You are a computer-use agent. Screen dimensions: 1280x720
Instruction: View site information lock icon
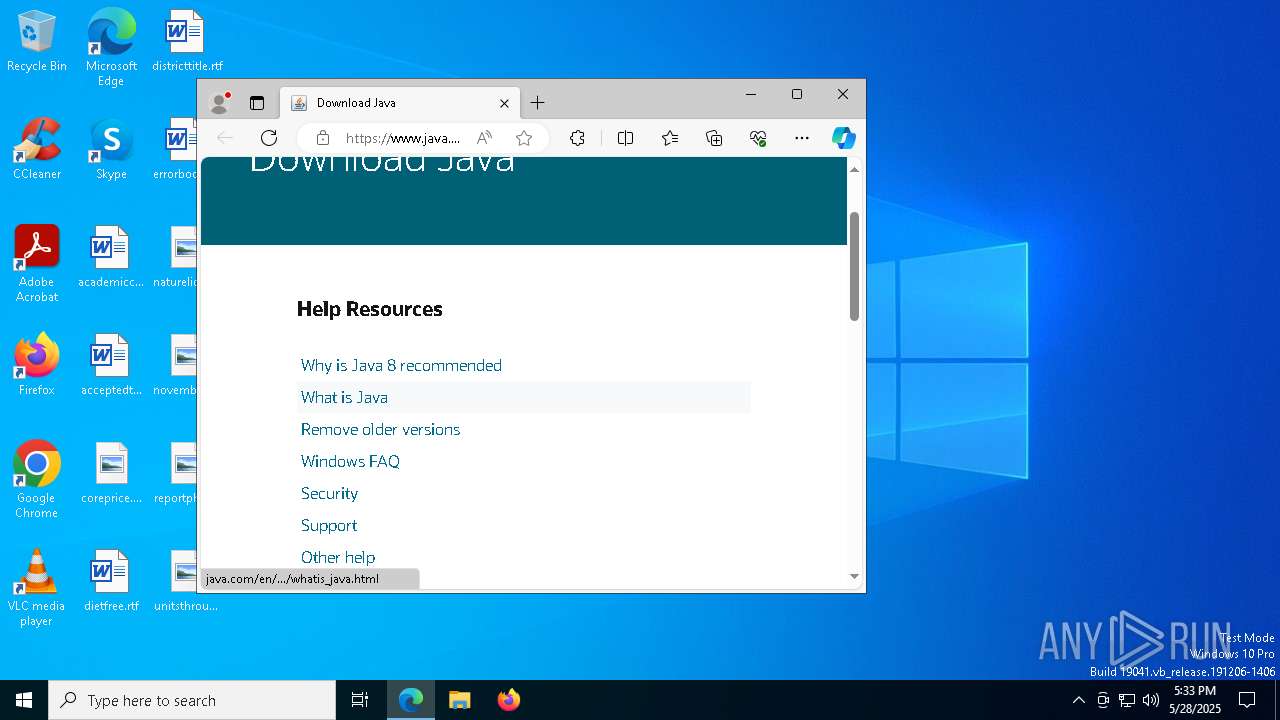[322, 138]
